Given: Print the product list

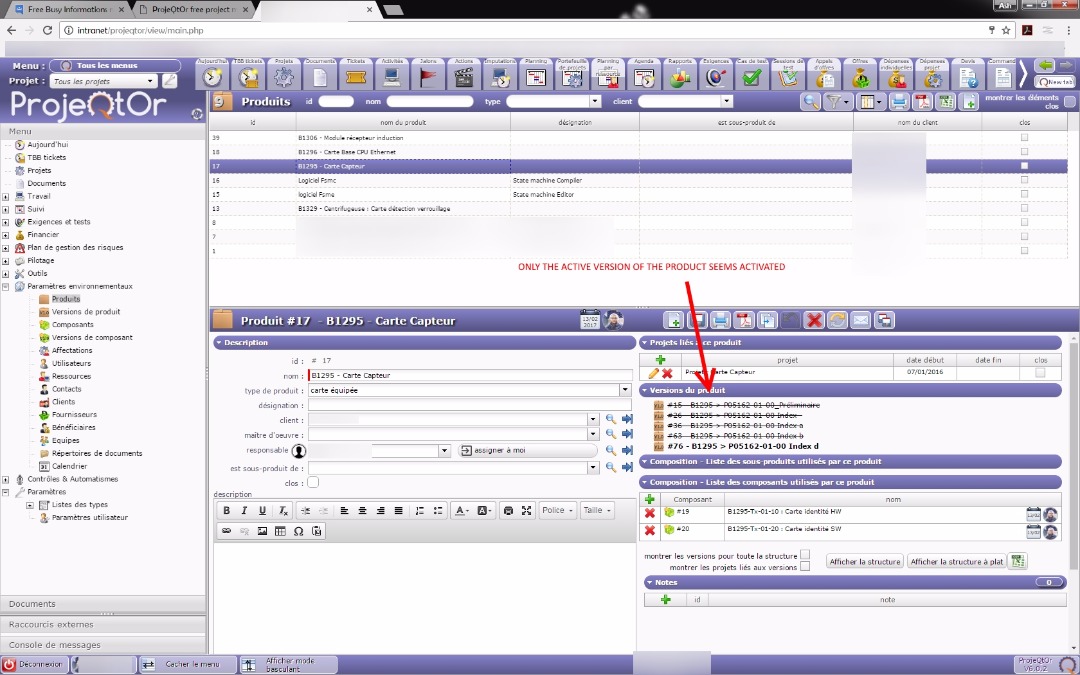Looking at the screenshot, I should click(898, 102).
